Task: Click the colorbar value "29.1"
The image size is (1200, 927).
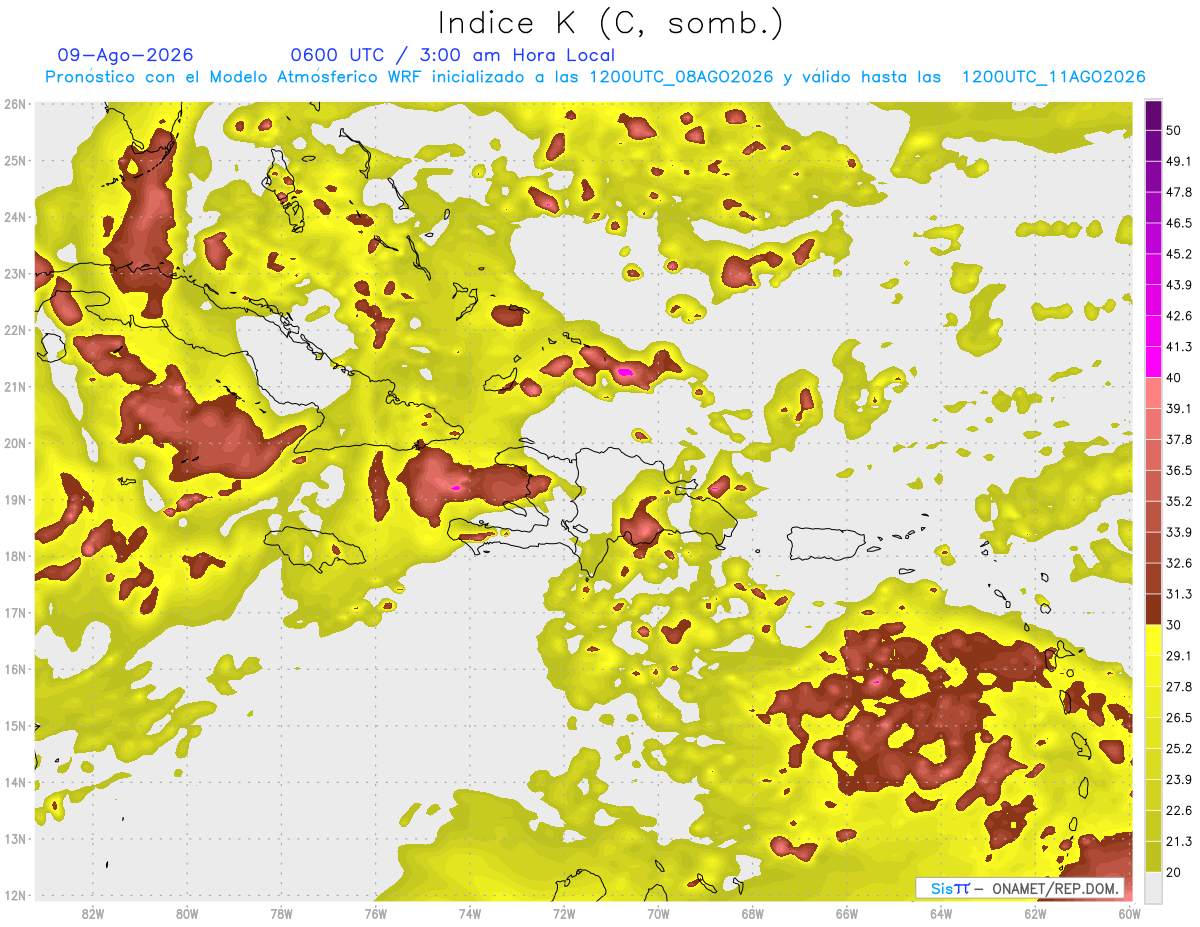Action: coord(1179,656)
